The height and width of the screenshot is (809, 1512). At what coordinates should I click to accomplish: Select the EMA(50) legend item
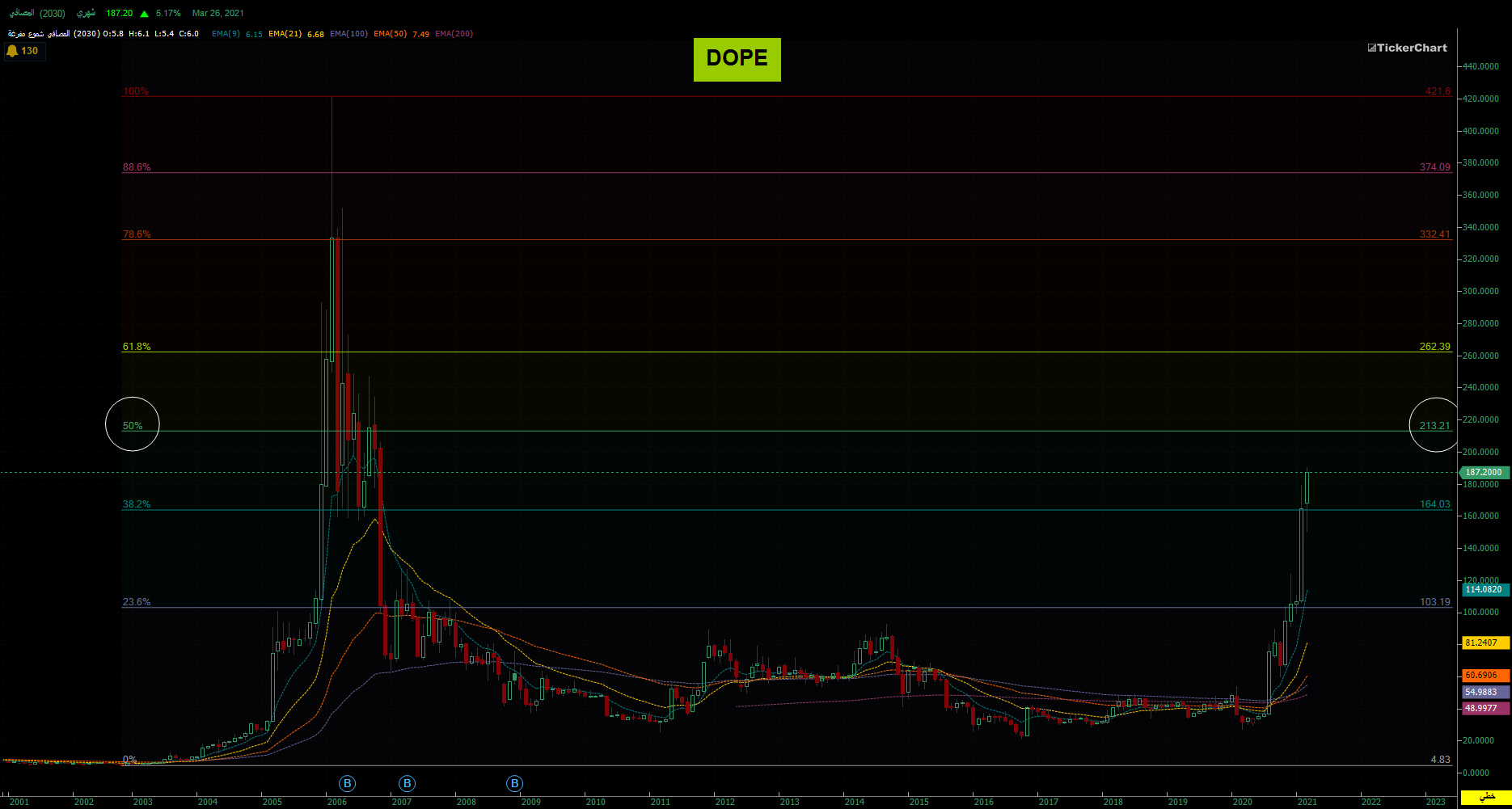coord(391,34)
